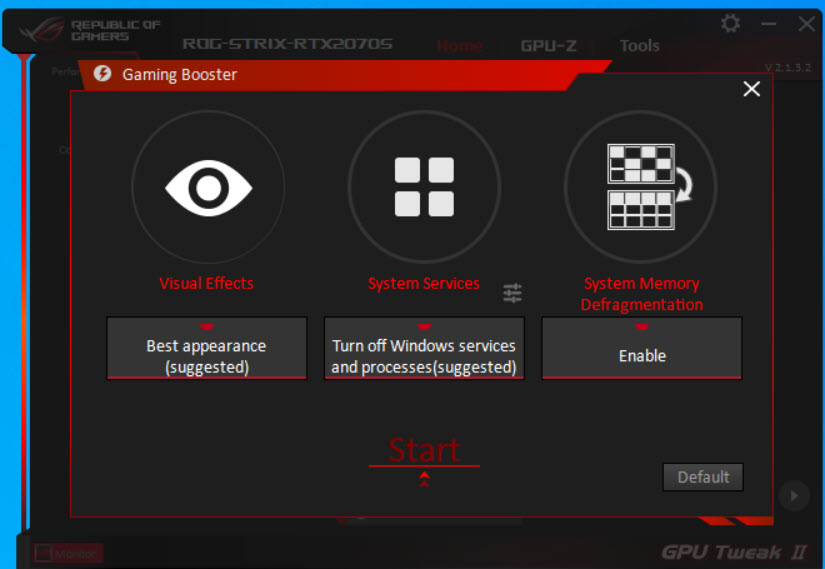
Task: Close the Gaming Booster dialog
Action: pos(751,88)
